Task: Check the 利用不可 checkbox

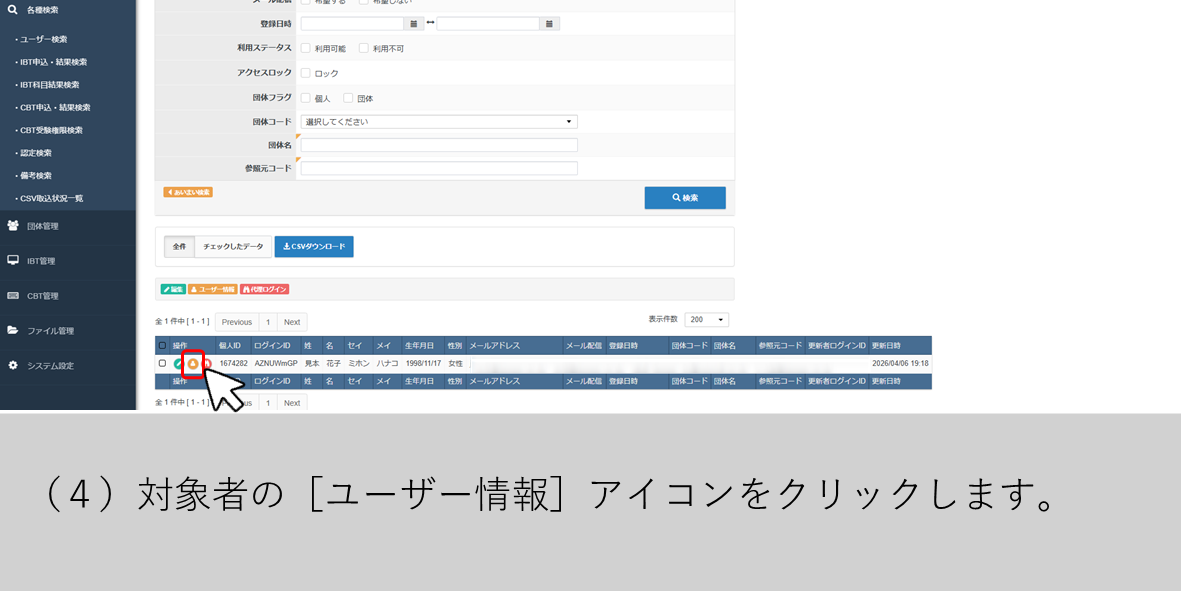Action: pos(364,48)
